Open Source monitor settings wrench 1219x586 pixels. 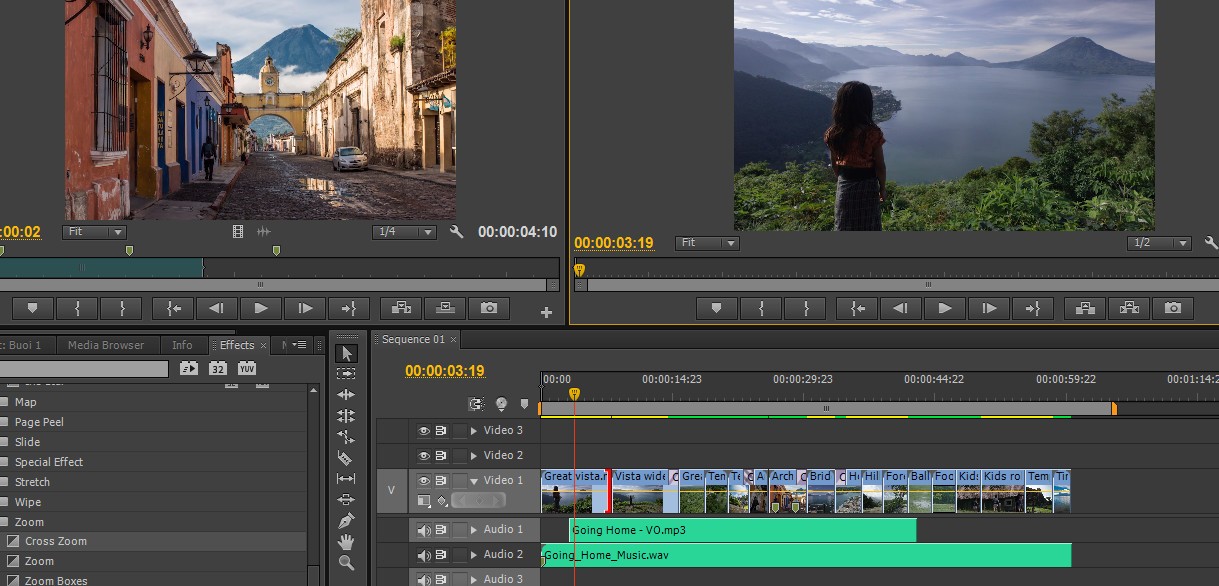pos(457,232)
